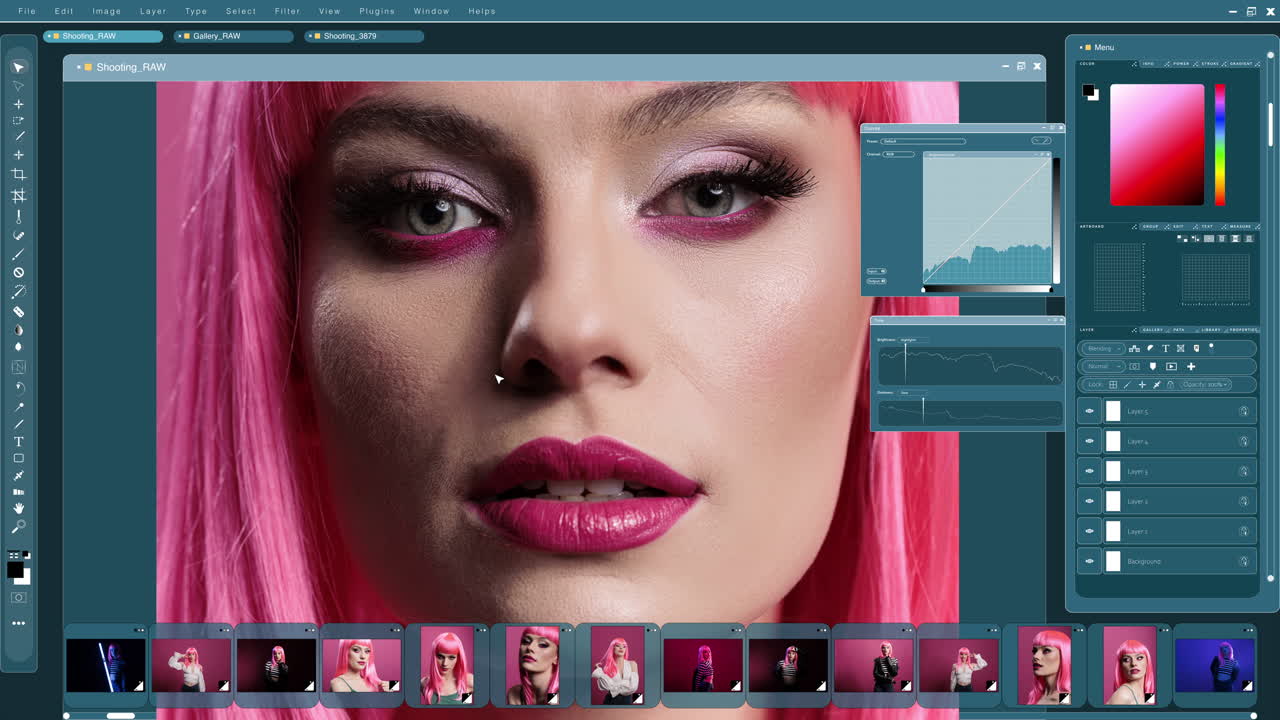Hide the Background layer
This screenshot has height=720, width=1280.
[x=1089, y=561]
